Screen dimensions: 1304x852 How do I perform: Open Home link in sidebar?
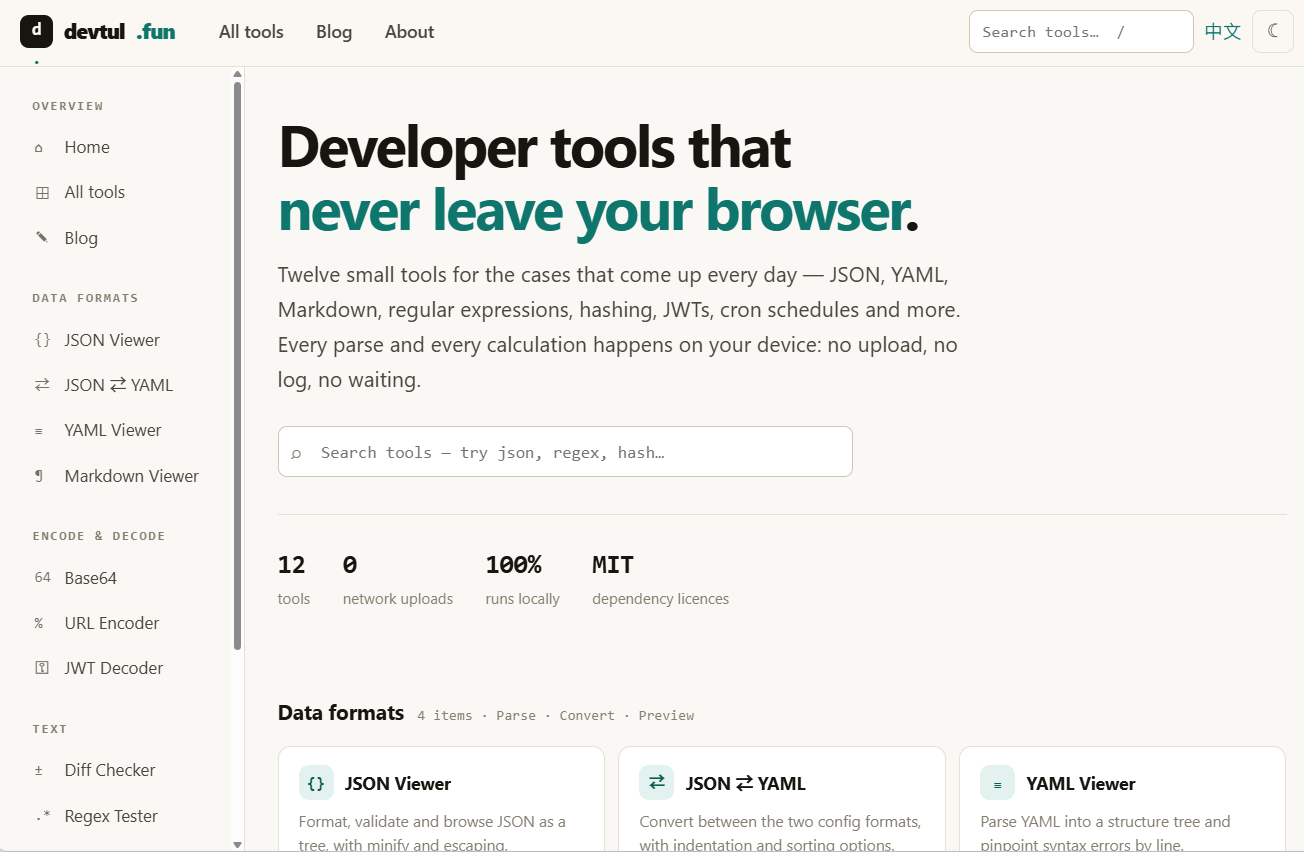point(87,147)
